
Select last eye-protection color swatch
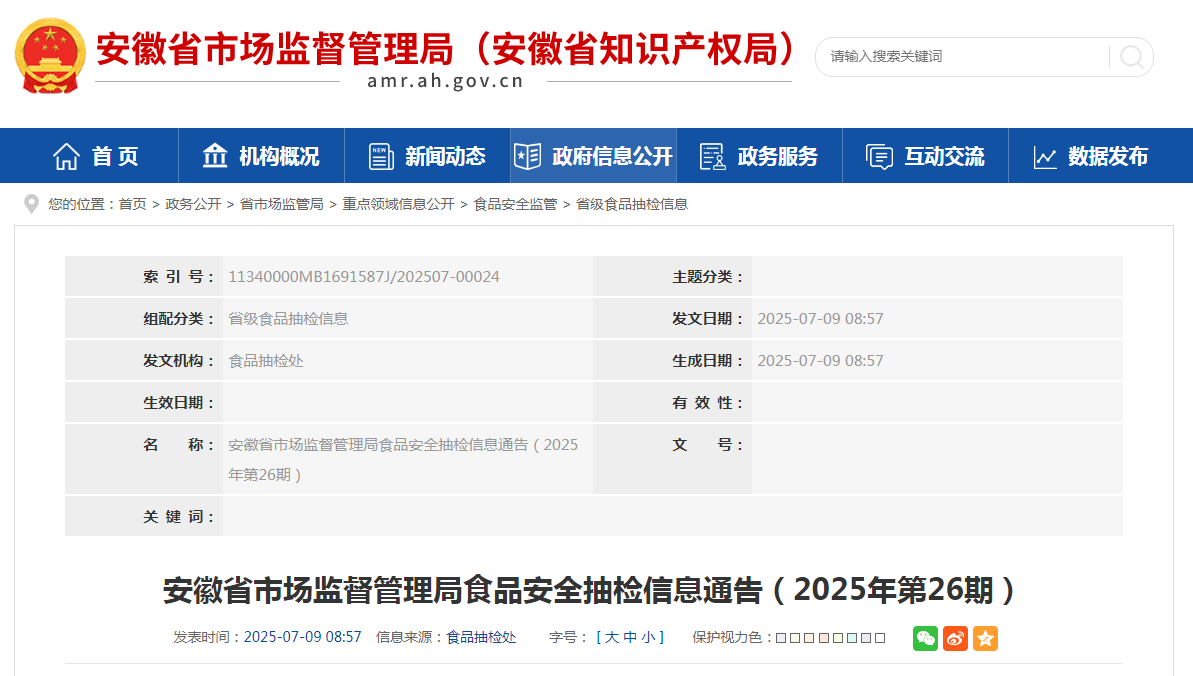880,638
